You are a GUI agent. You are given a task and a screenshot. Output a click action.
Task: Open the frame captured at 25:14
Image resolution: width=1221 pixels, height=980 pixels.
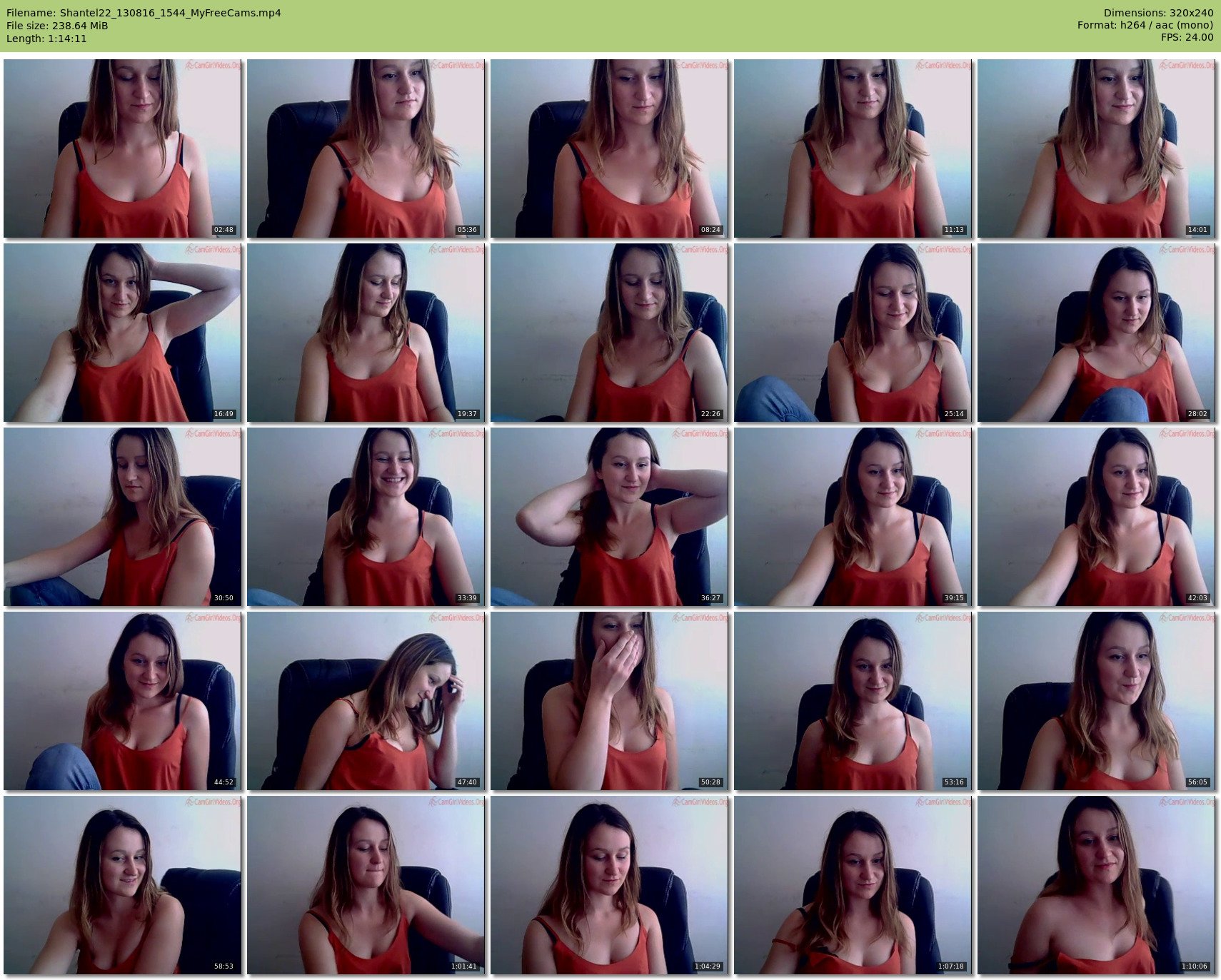(853, 332)
